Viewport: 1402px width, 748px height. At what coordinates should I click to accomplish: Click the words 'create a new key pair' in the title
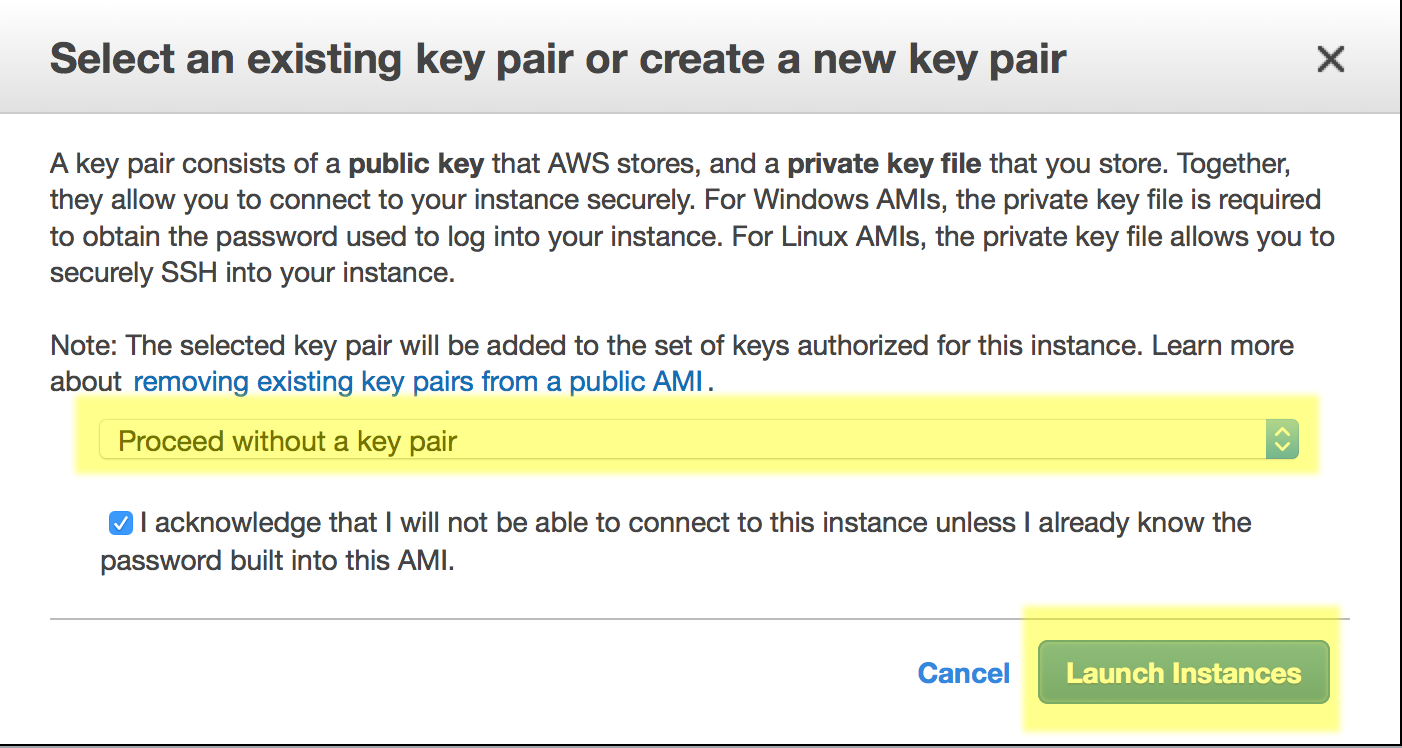point(853,60)
